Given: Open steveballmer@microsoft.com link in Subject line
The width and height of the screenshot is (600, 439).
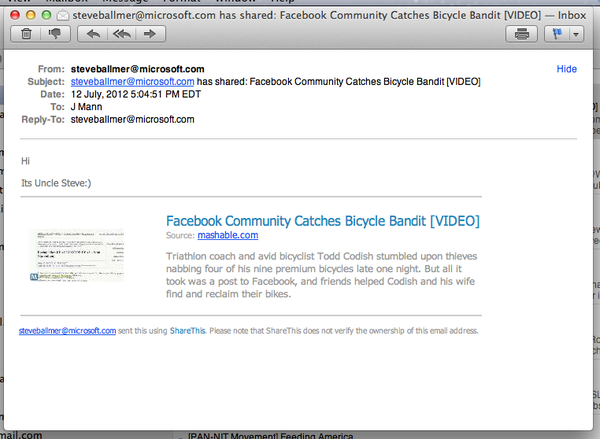Looking at the screenshot, I should [132, 82].
